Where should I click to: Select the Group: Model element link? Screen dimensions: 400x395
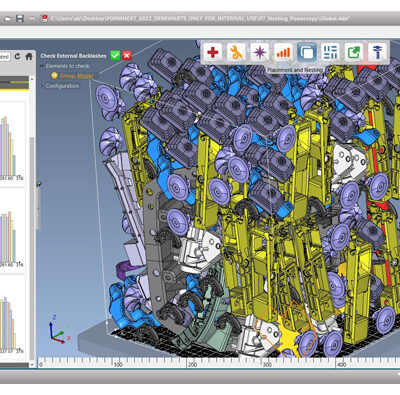pos(77,76)
